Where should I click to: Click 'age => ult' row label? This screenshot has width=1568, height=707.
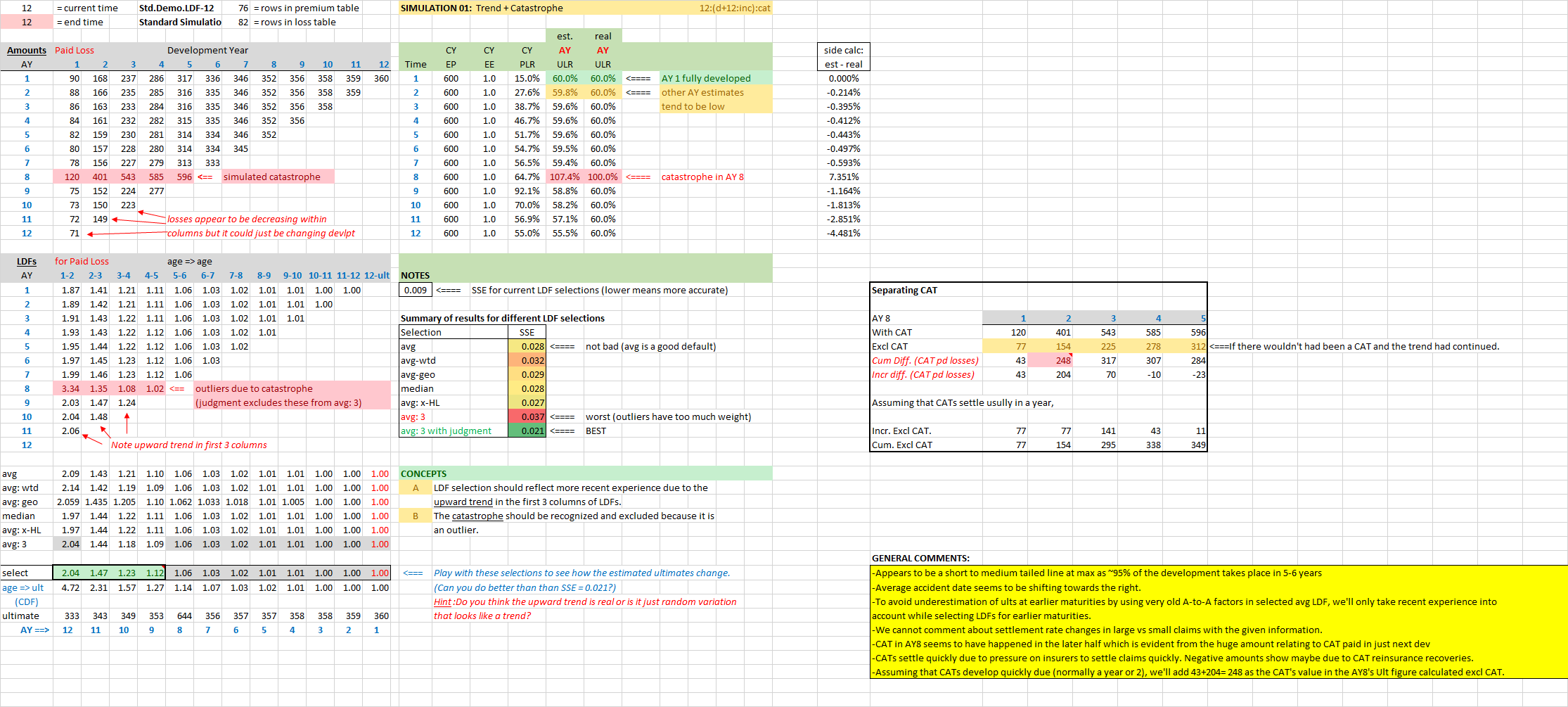point(23,587)
